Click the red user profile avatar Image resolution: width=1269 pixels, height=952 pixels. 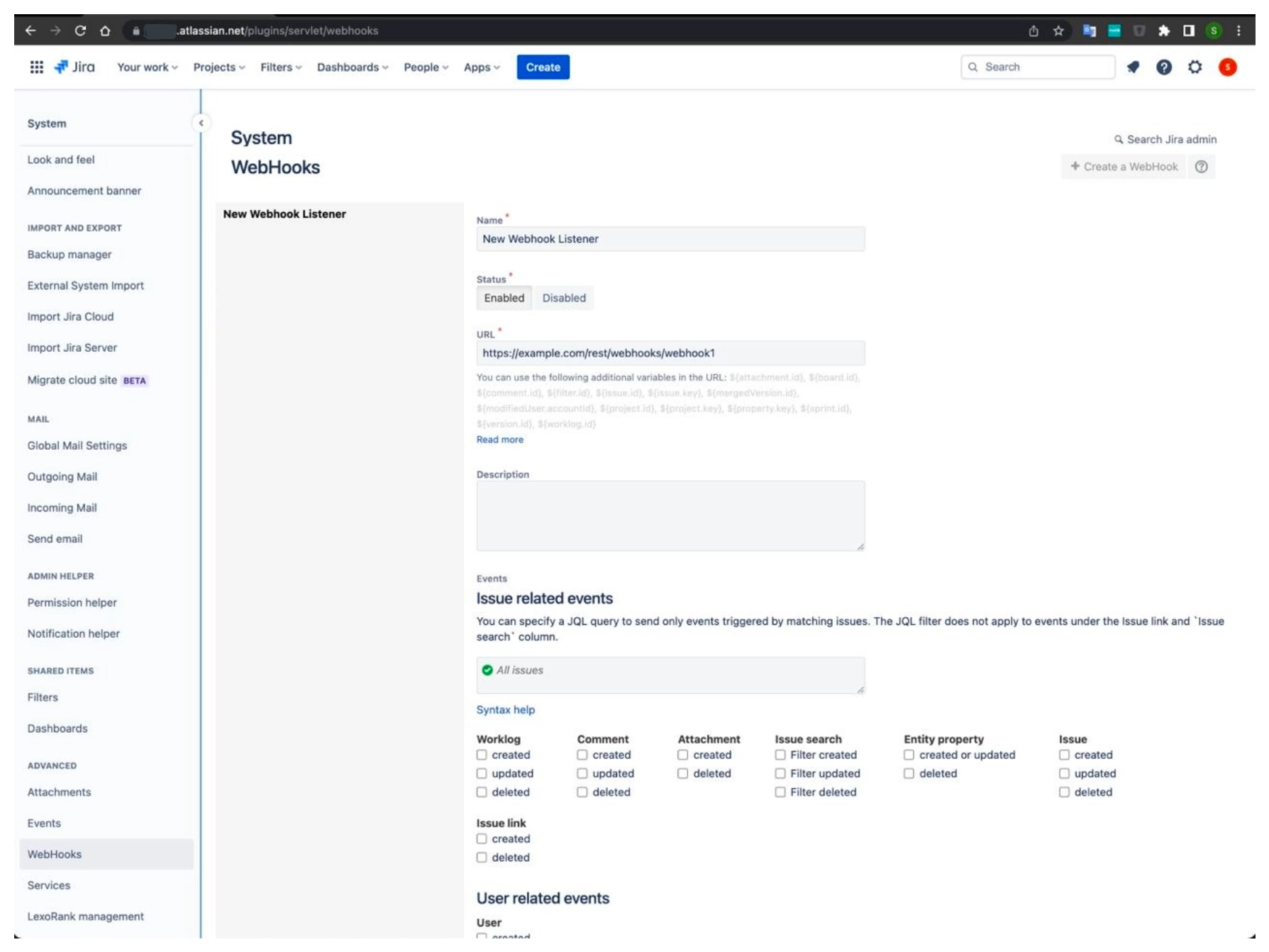(1227, 67)
